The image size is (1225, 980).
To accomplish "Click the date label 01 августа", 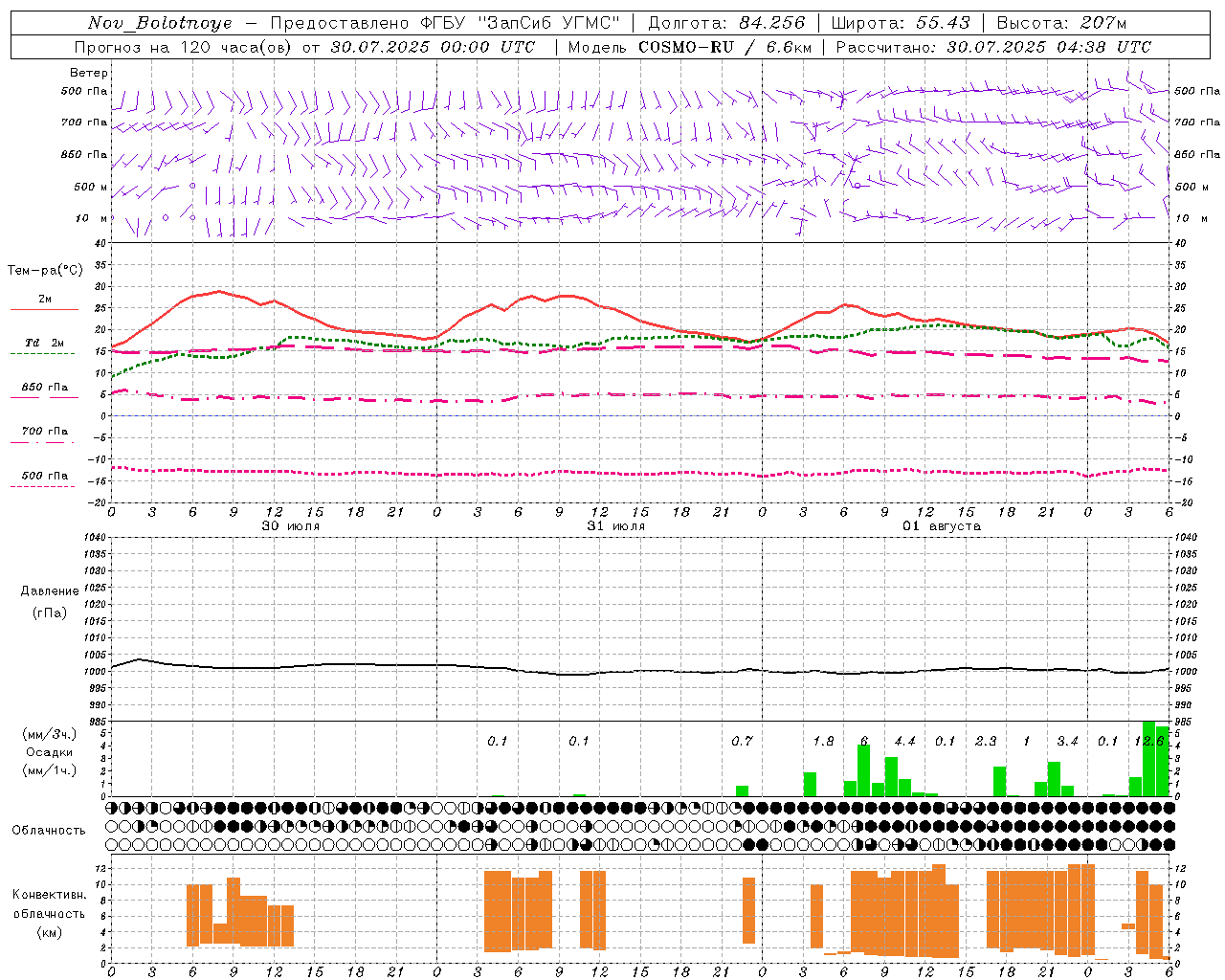I will 942,526.
